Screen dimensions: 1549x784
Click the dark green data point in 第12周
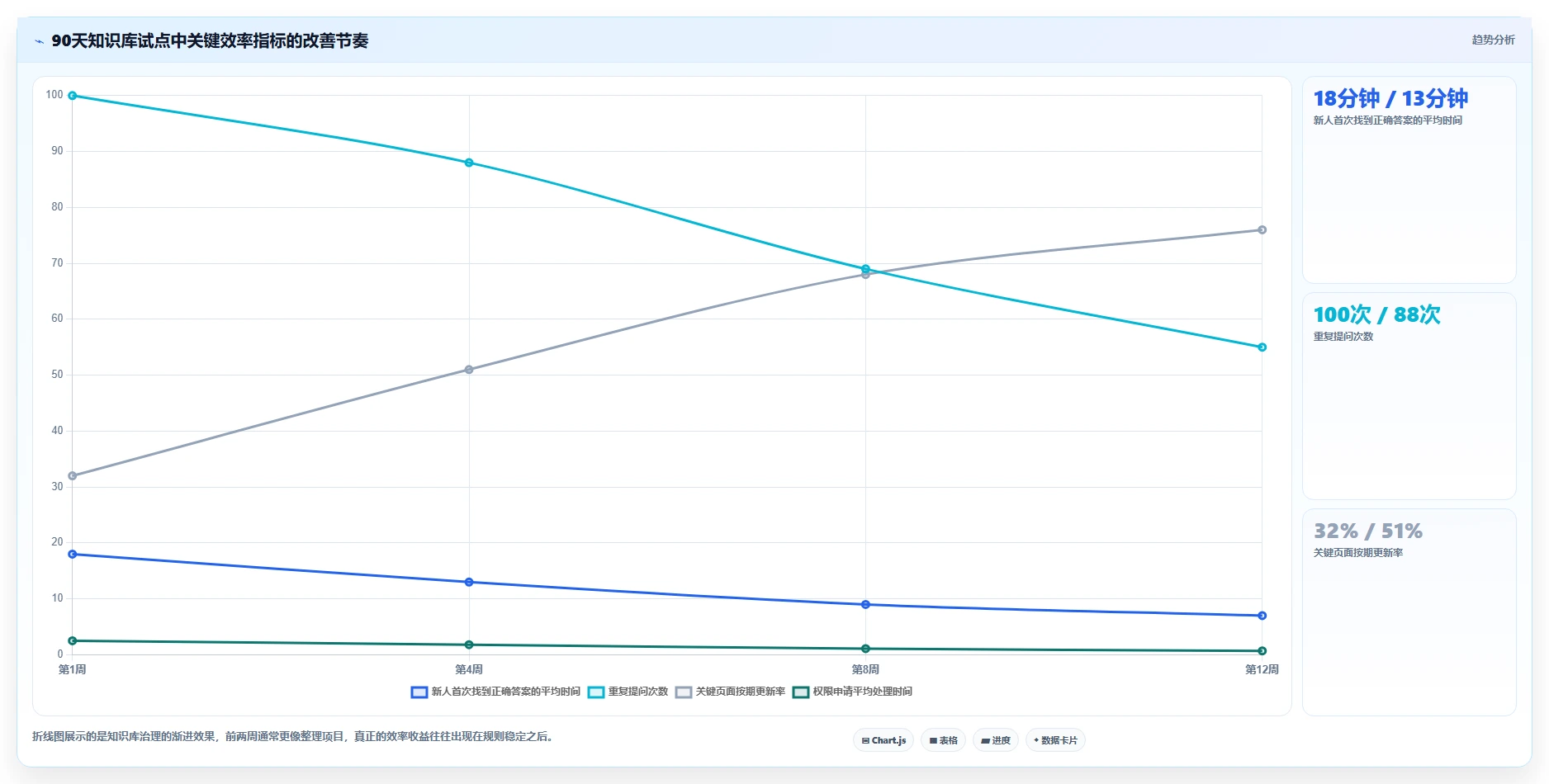click(x=1262, y=651)
